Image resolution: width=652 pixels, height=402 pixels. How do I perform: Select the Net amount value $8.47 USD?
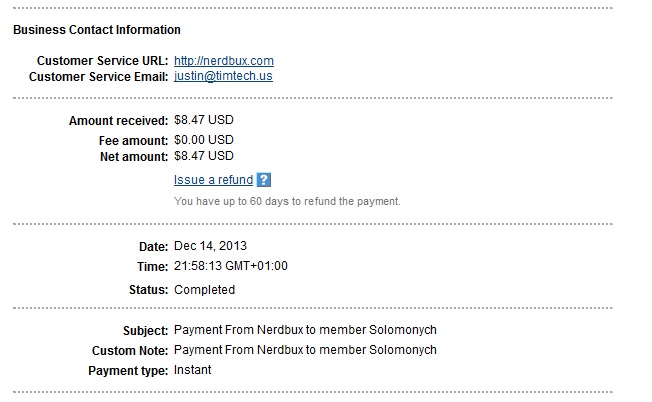tap(204, 156)
